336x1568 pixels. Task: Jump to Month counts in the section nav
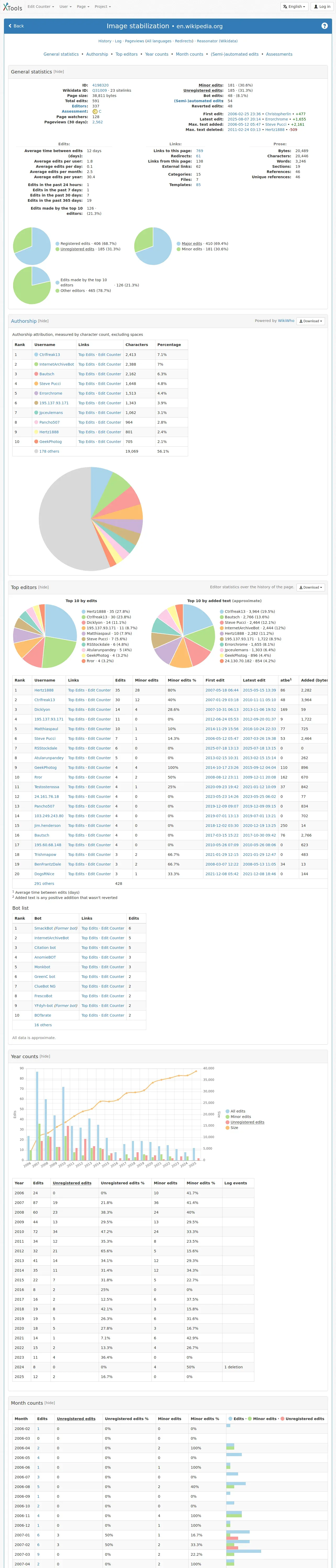point(190,54)
